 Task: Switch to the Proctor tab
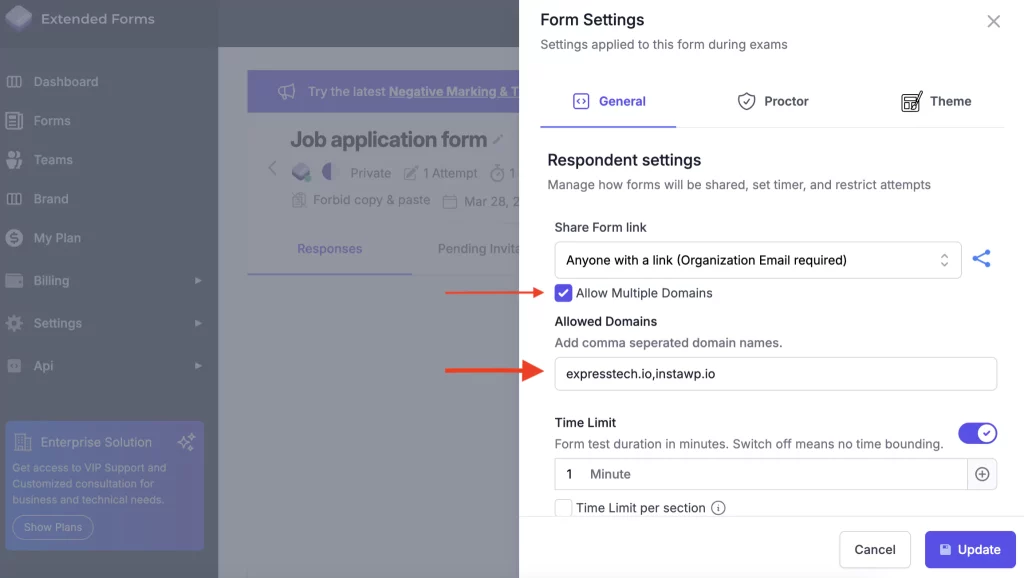pos(773,101)
